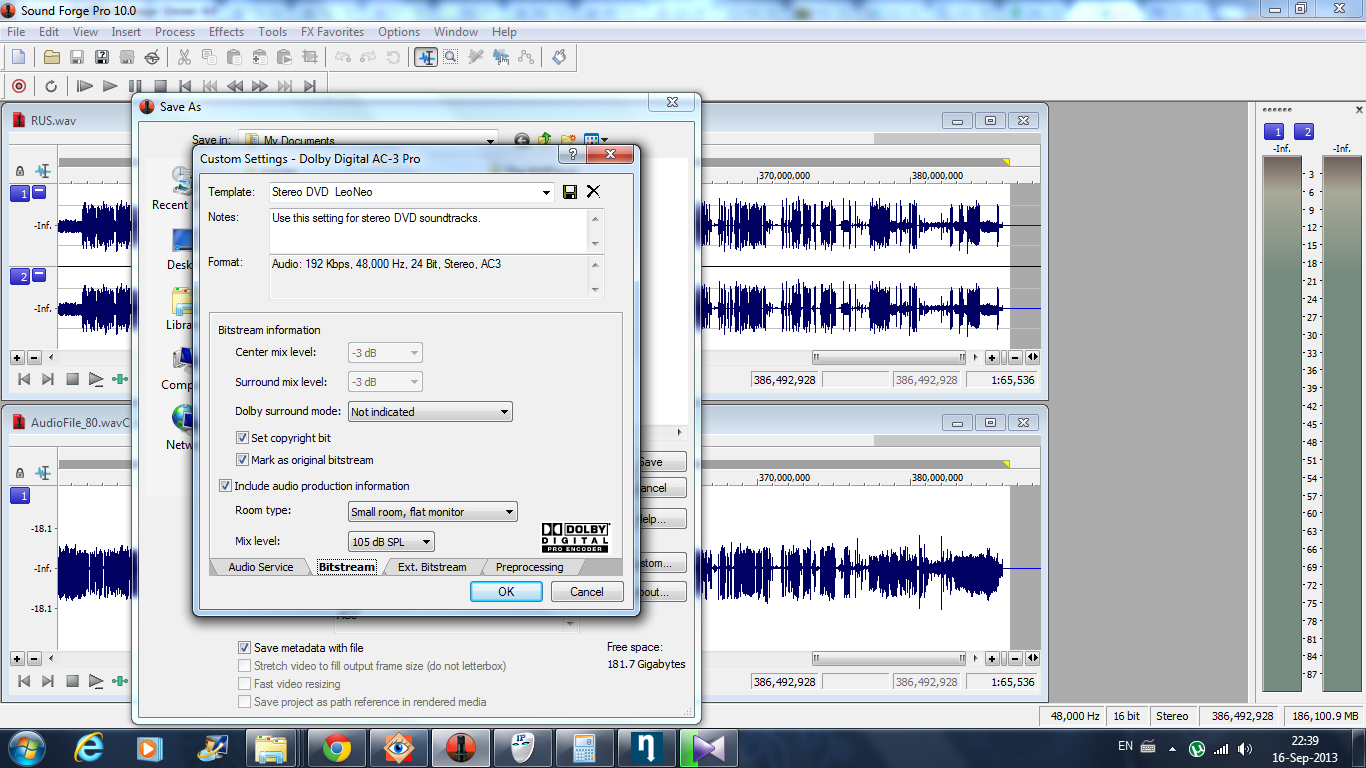Click zoom in plus in RUS.wav bottom-left

pyautogui.click(x=17, y=357)
